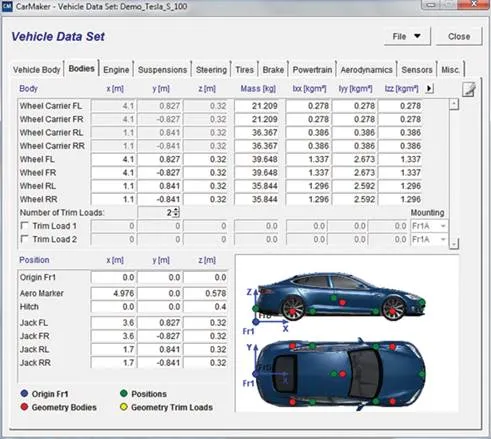Screen dimensions: 491x439
Task: Click the Aero Marker row label
Action: 42,293
